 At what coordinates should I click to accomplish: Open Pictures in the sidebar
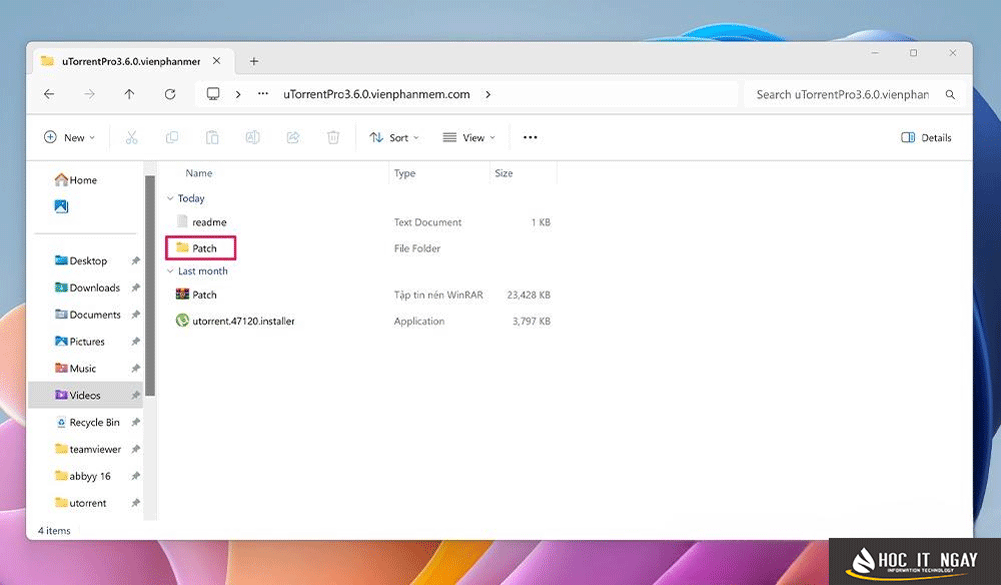click(80, 342)
